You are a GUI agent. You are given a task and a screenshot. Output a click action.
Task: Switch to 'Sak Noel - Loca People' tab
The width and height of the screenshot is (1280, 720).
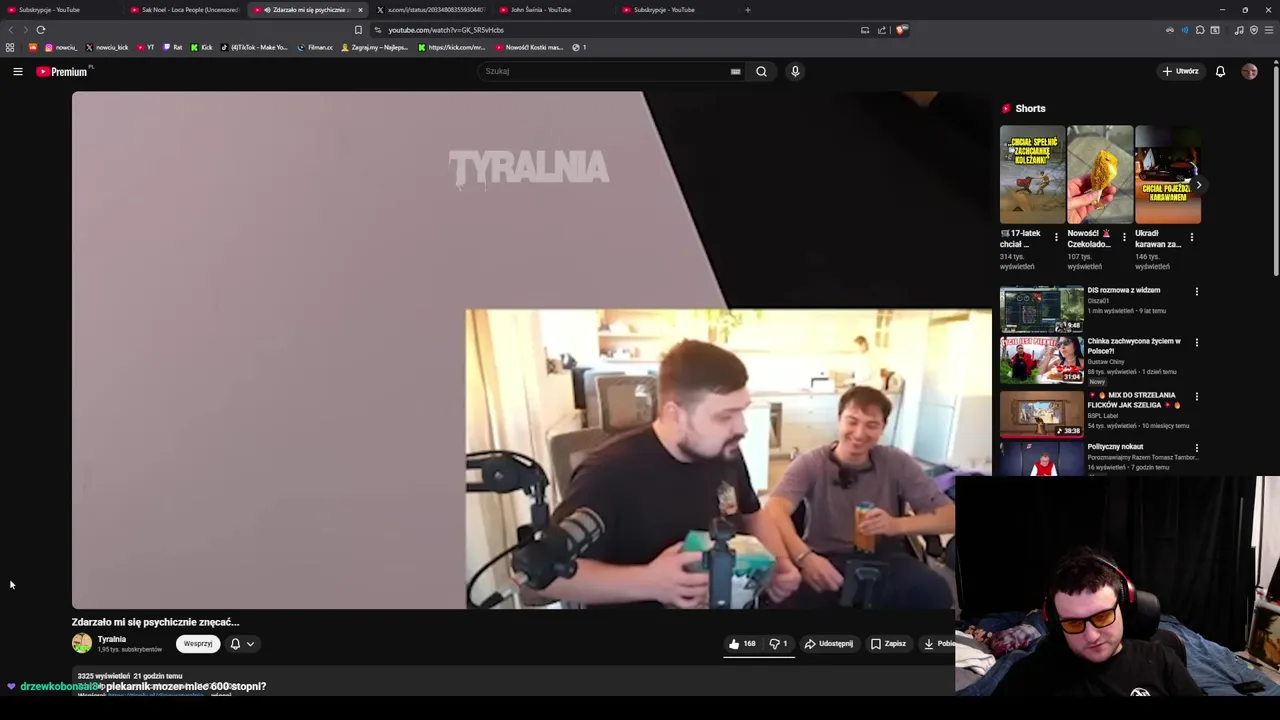[x=184, y=10]
